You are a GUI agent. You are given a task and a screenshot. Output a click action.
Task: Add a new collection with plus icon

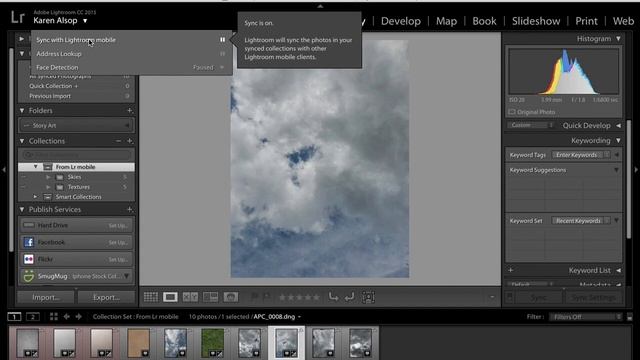(129, 141)
